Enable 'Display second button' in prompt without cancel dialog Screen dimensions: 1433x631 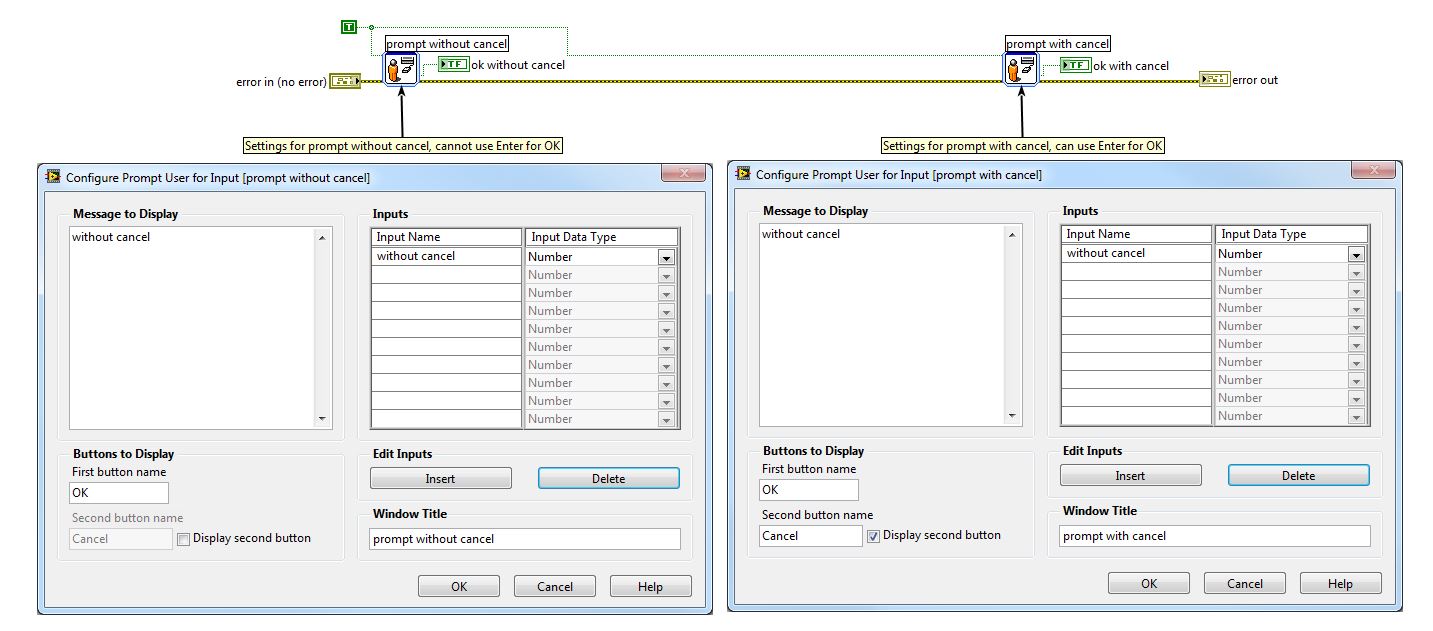point(184,539)
